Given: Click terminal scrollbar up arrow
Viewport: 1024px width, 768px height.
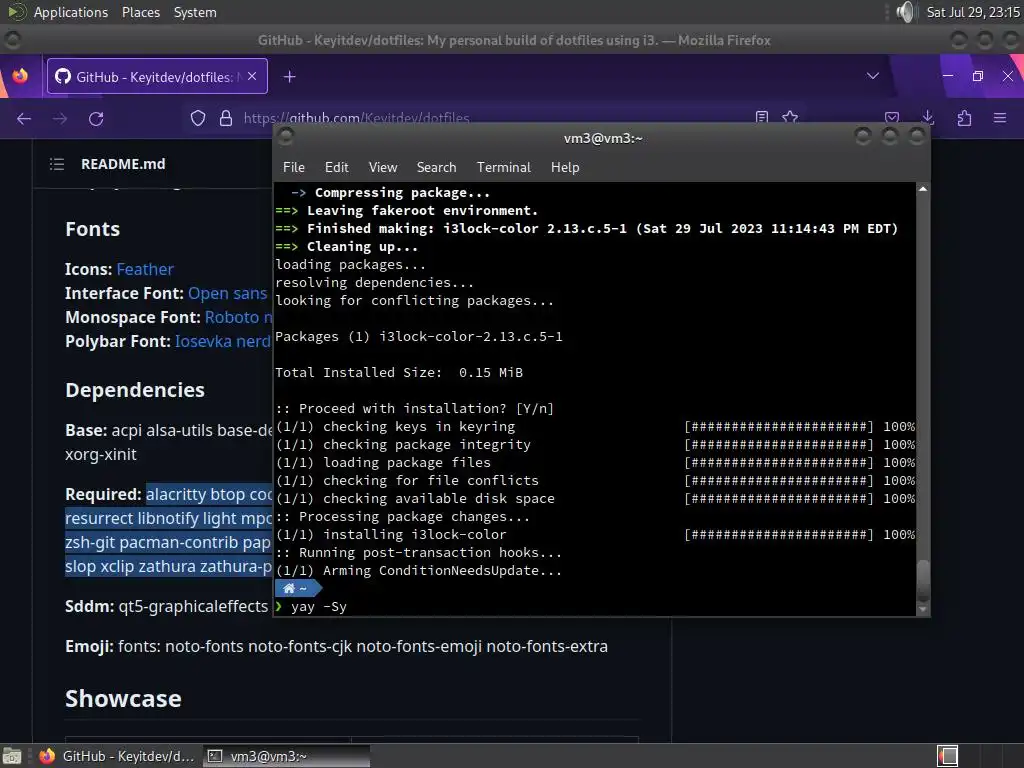Looking at the screenshot, I should coord(923,189).
